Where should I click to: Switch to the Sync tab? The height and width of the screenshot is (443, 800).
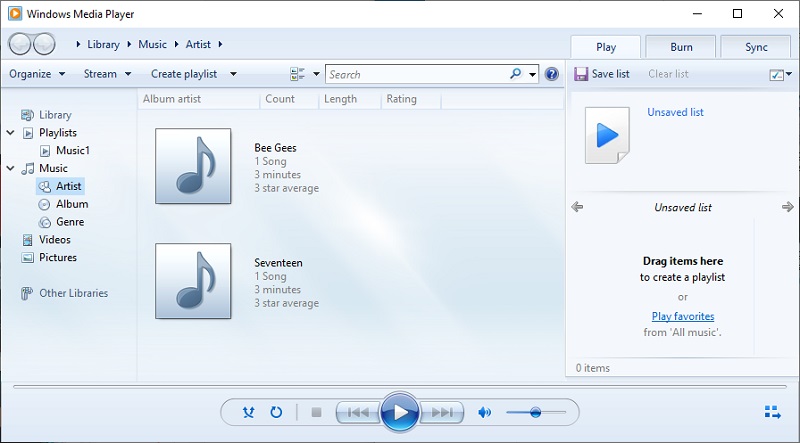pos(756,47)
